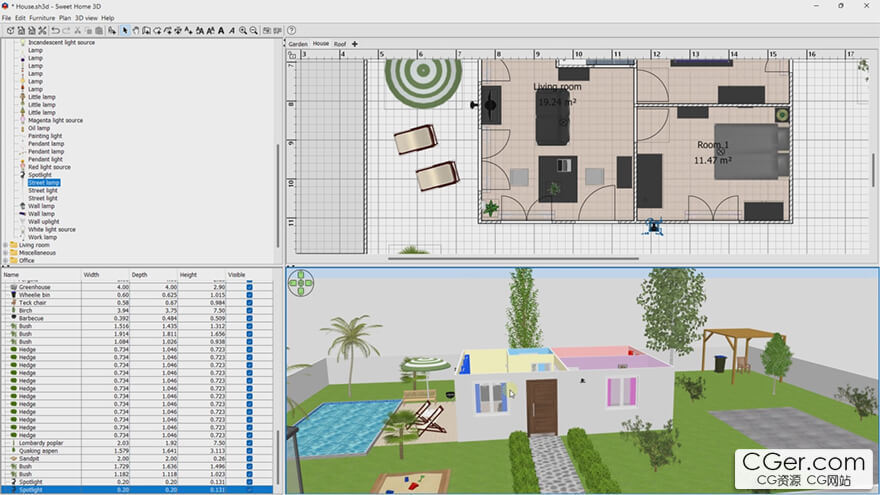880x495 pixels.
Task: Click the Decrease text size icon
Action: coord(210,30)
